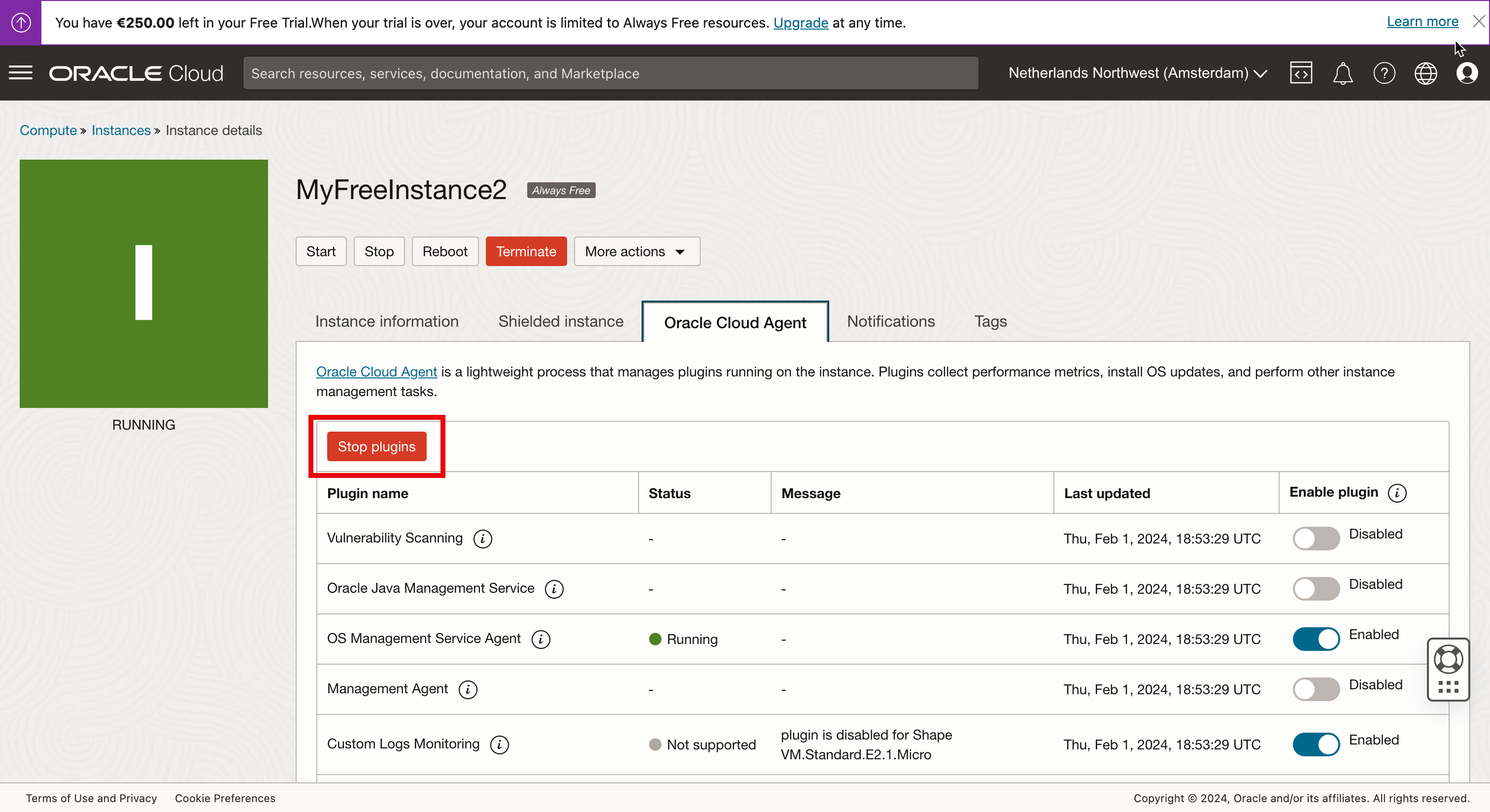Show info for Vulnerability Scanning plugin

(x=482, y=539)
